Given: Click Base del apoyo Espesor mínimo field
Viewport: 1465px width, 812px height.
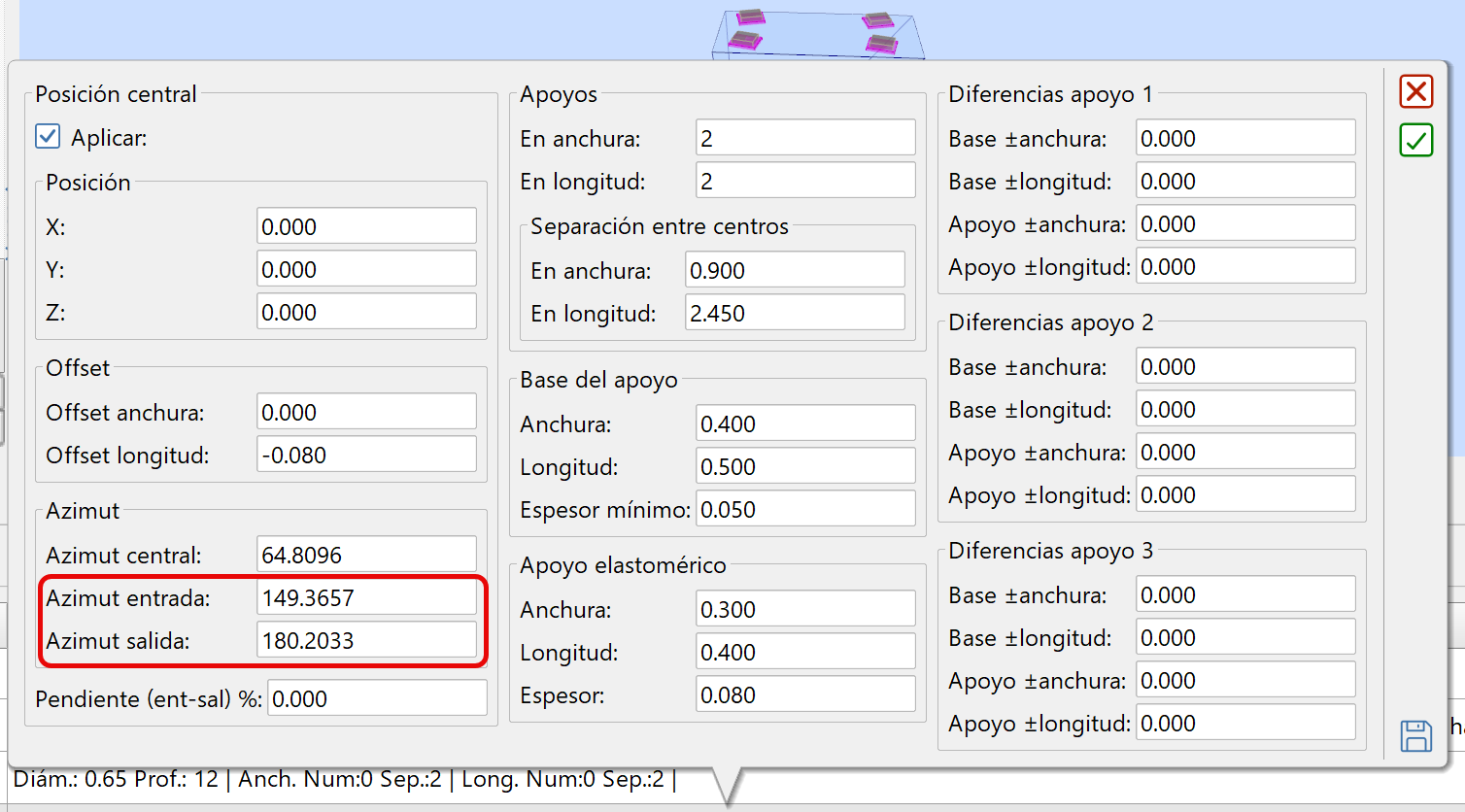Looking at the screenshot, I should click(805, 510).
